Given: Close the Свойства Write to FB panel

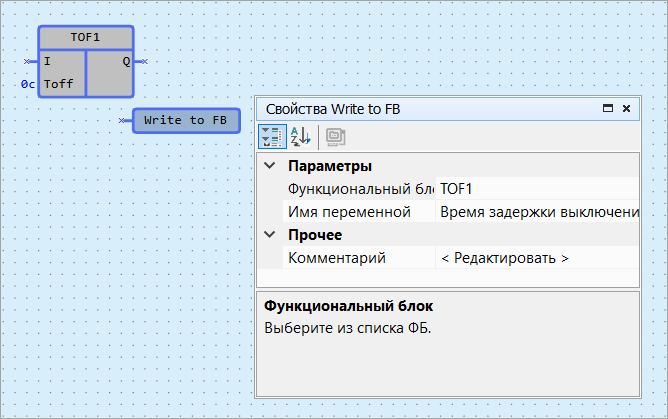Looking at the screenshot, I should [x=626, y=108].
